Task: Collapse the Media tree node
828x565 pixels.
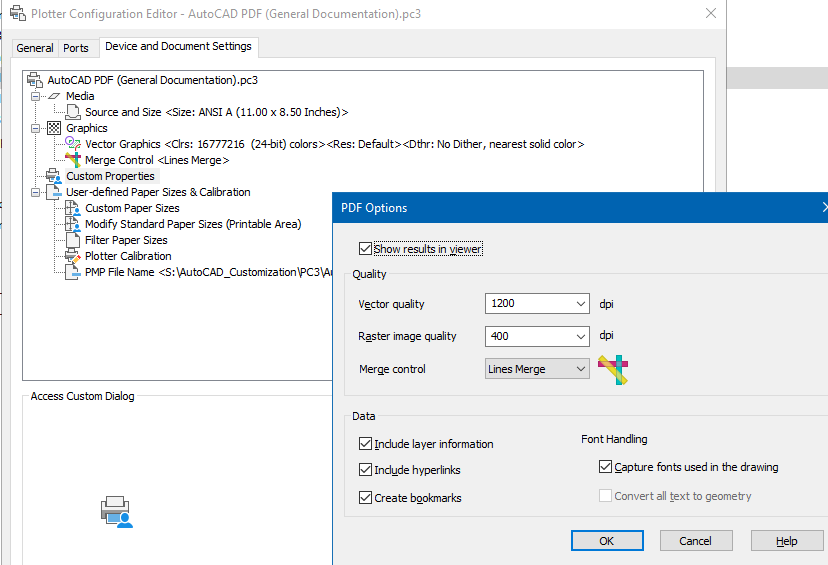Action: pos(35,96)
